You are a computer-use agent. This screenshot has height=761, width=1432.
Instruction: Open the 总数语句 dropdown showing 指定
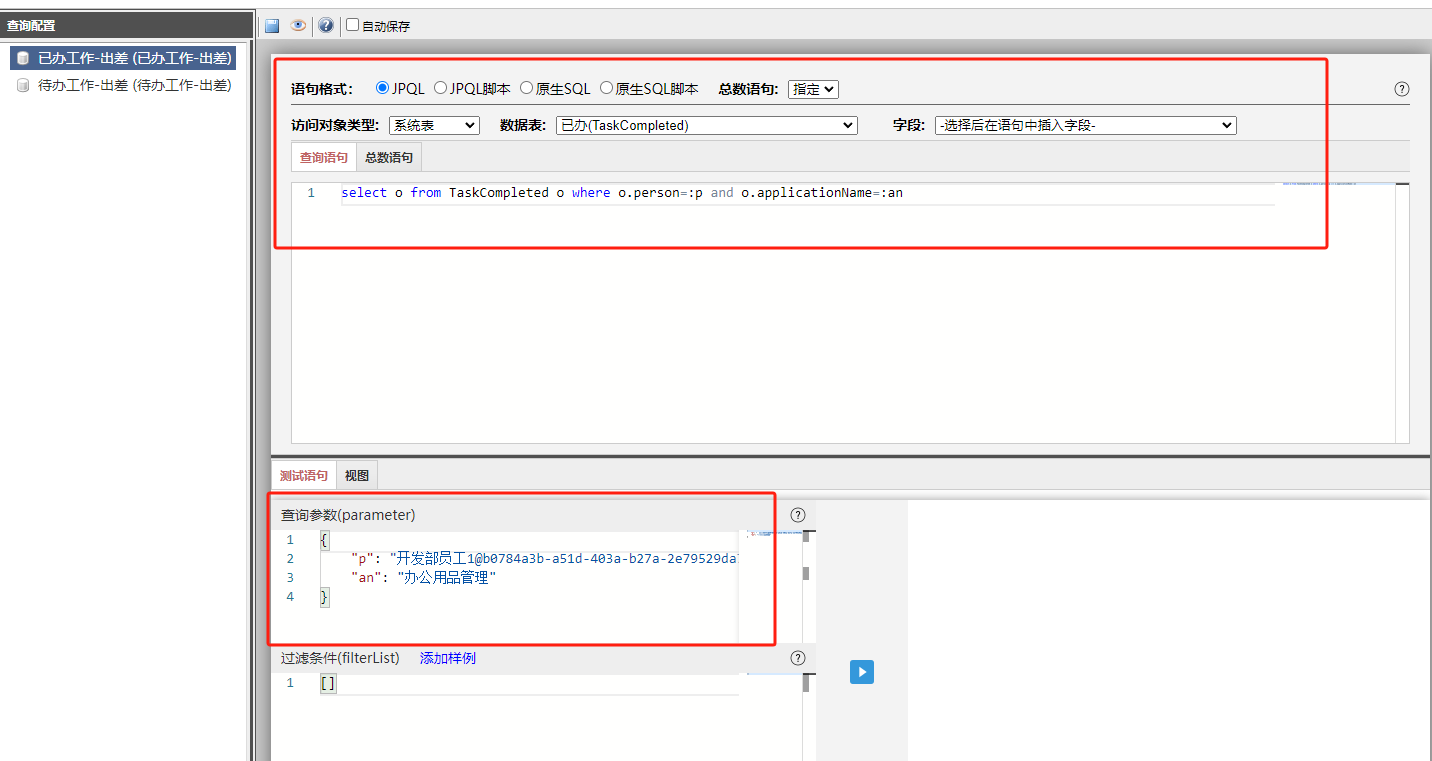[813, 89]
